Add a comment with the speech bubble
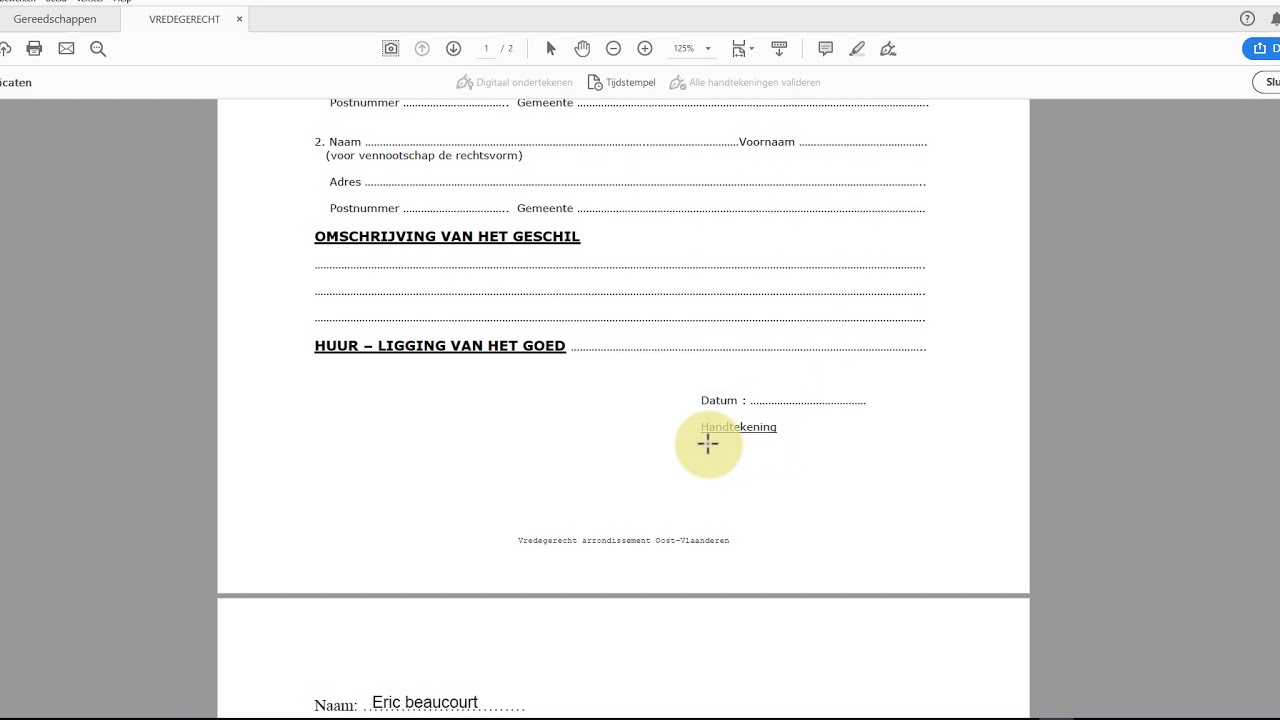Screen dimensions: 1280x720 (826, 48)
